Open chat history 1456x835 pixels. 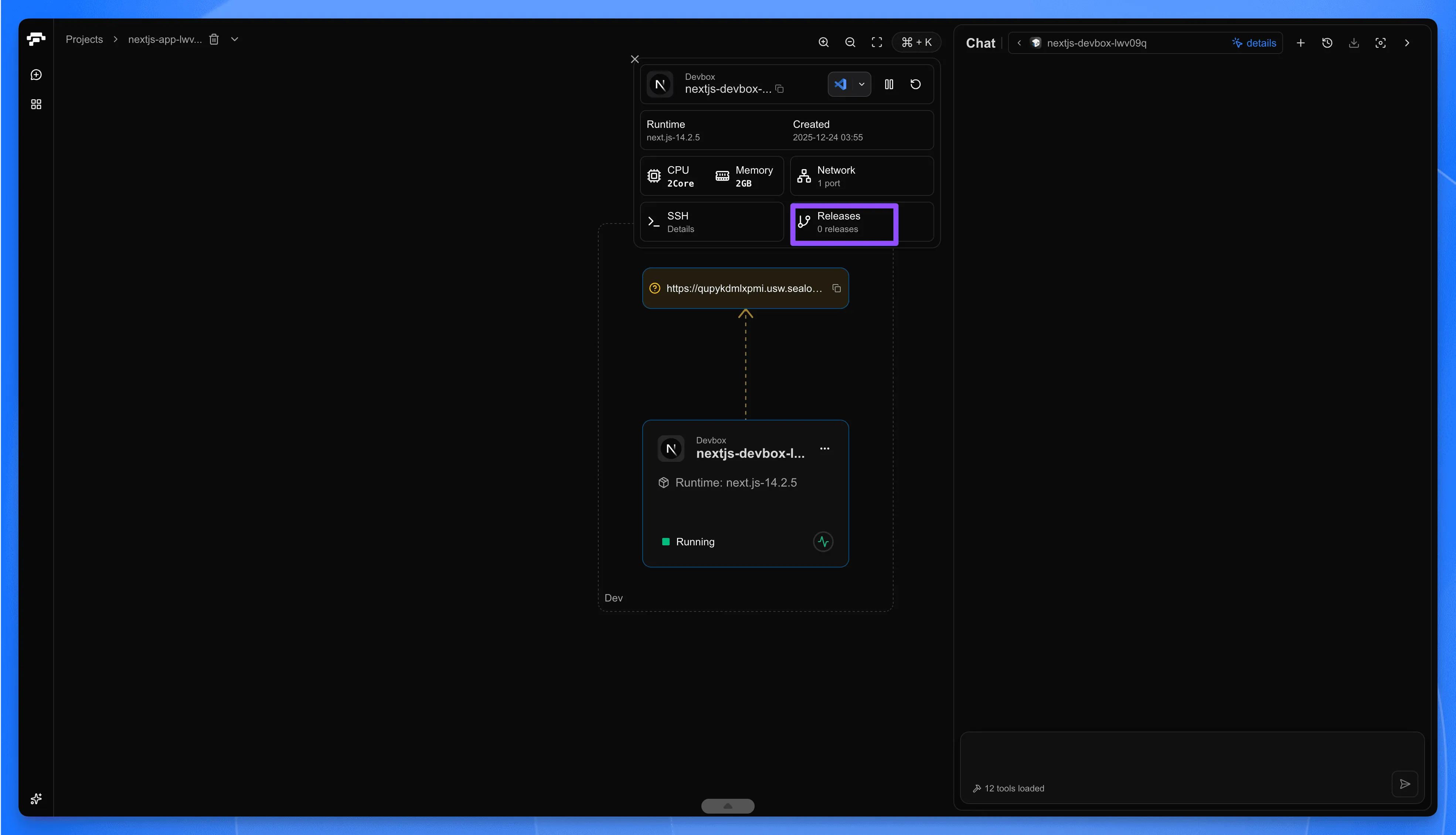tap(1327, 43)
